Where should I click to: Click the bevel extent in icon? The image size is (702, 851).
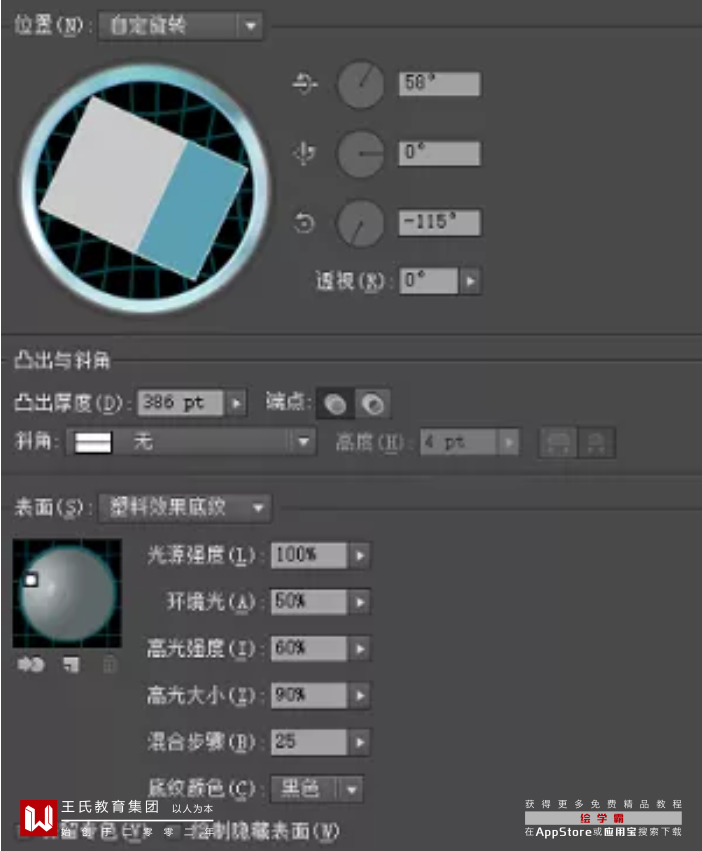[x=597, y=443]
